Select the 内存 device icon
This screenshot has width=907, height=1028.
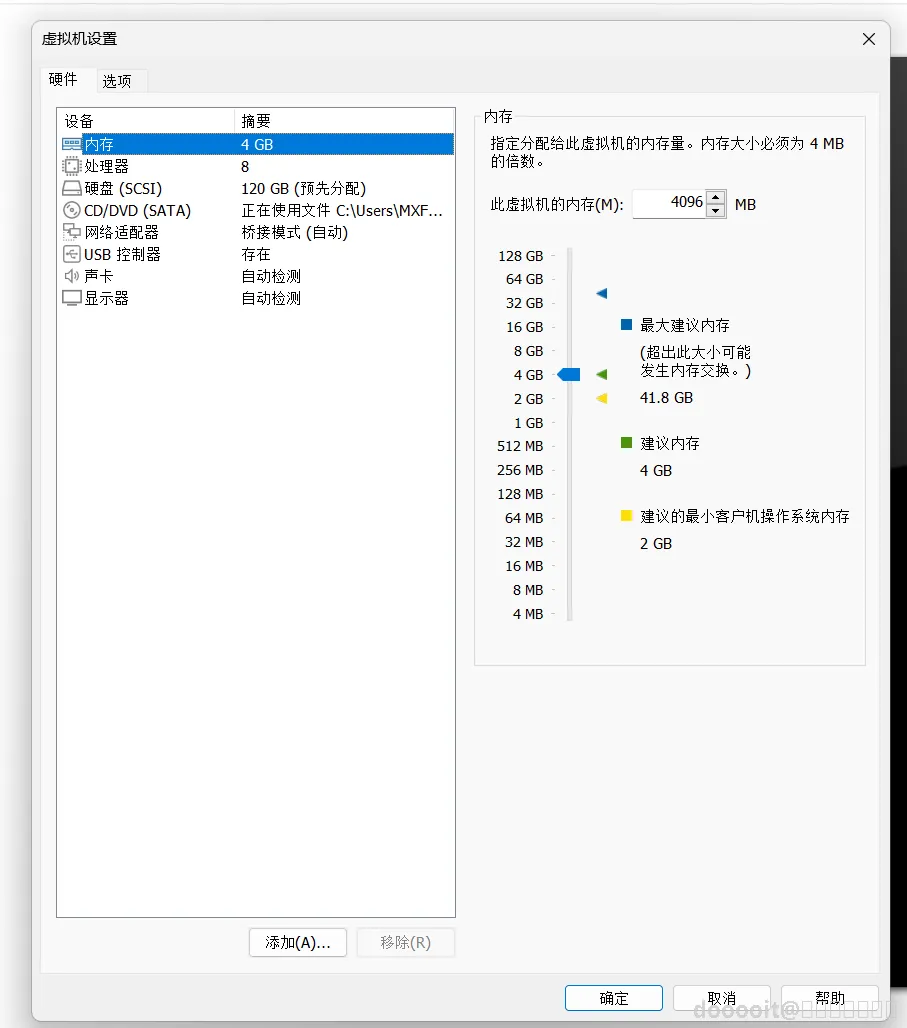[73, 144]
